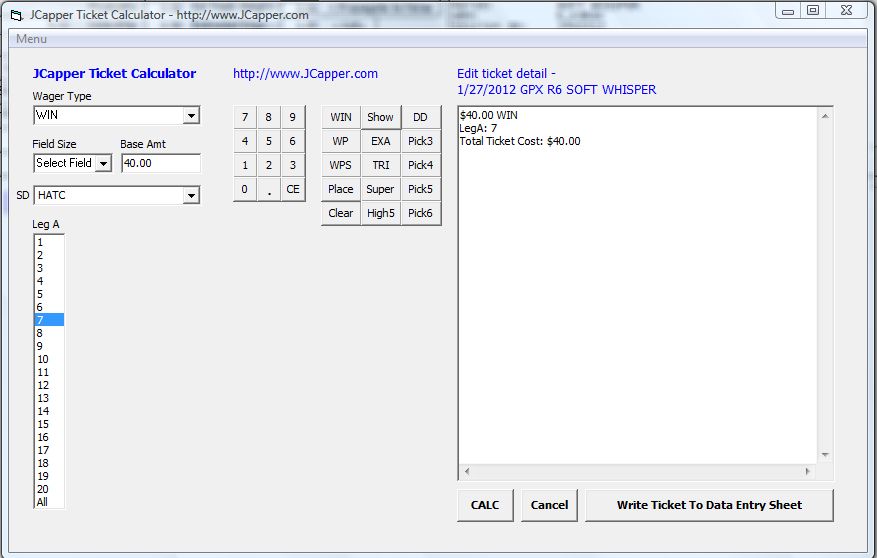Select horse 12 in Leg A list
The height and width of the screenshot is (558, 877).
[x=49, y=385]
